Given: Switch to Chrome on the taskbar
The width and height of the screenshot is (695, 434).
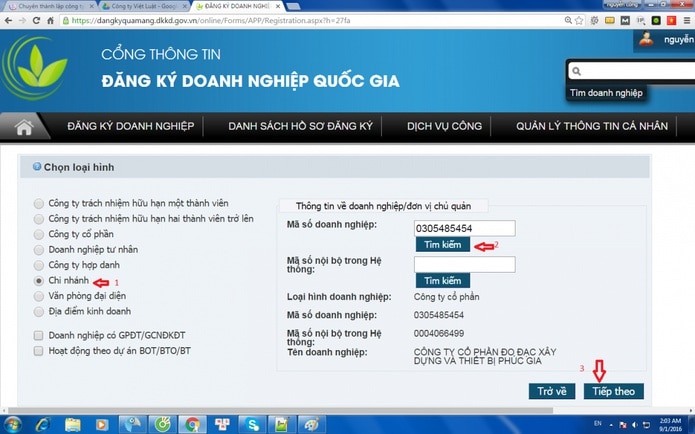Looking at the screenshot, I should pos(192,425).
